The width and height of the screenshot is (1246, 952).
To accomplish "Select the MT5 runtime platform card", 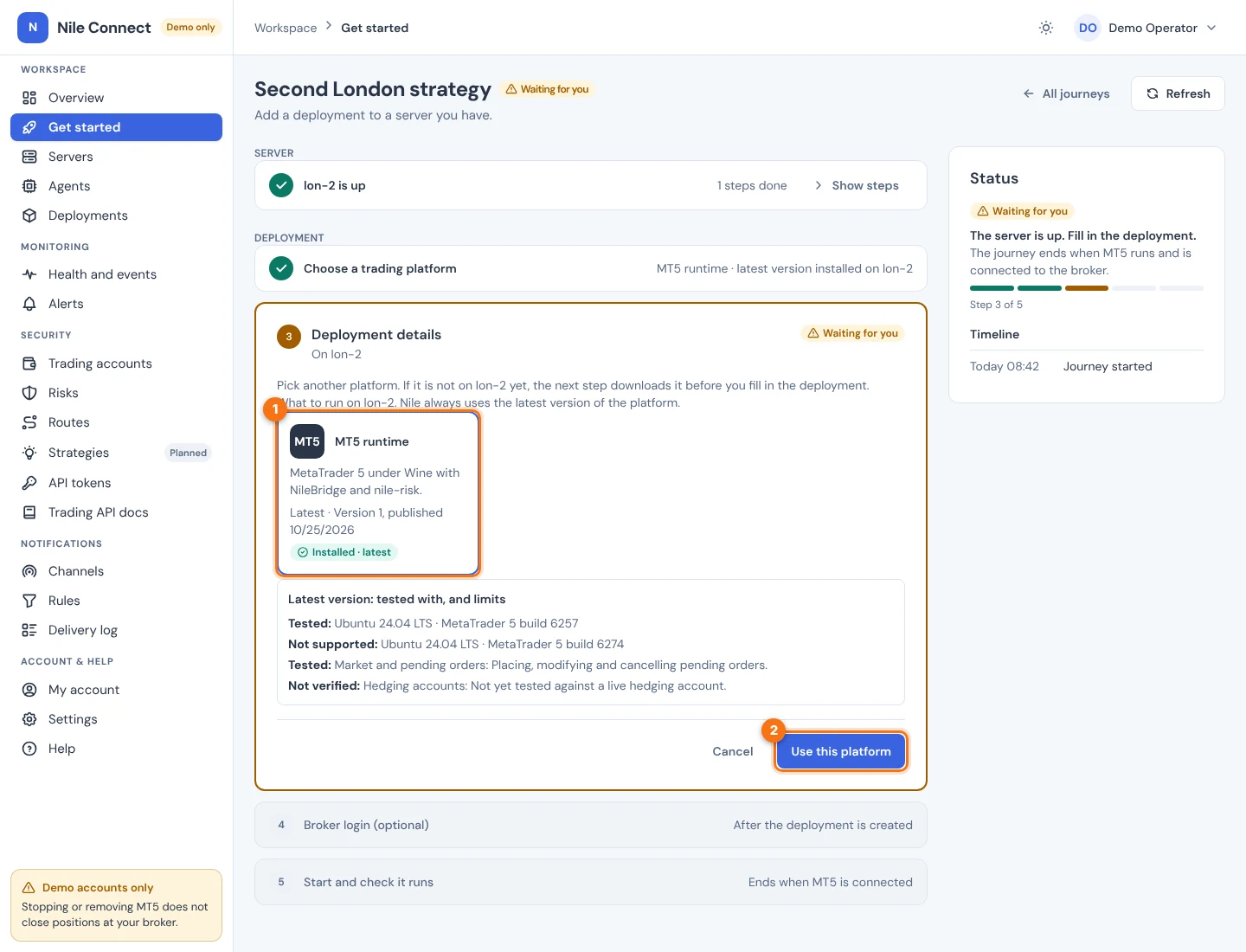I will coord(378,493).
